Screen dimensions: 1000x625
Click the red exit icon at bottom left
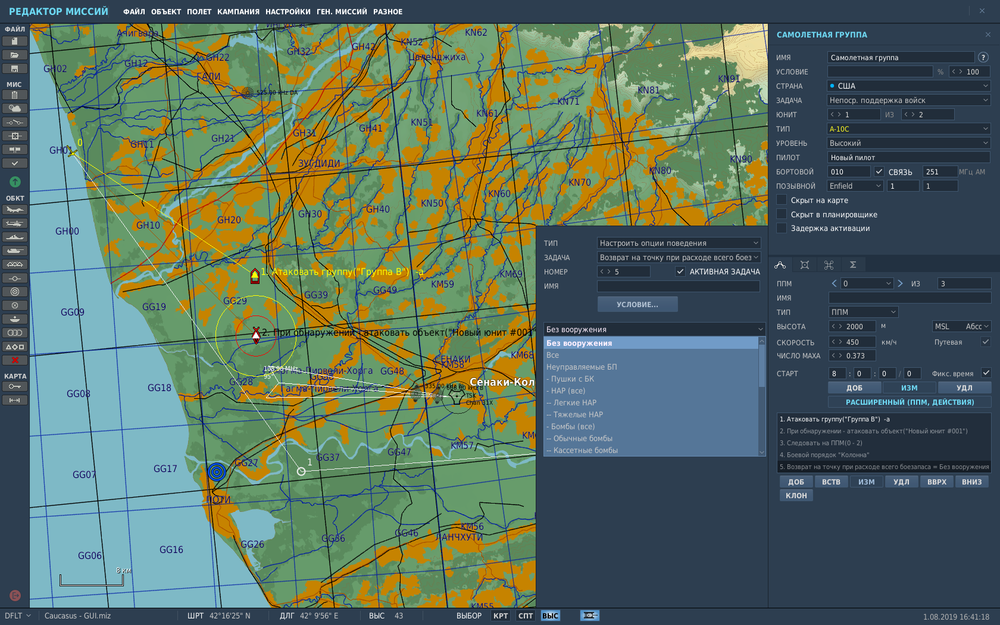coord(15,595)
